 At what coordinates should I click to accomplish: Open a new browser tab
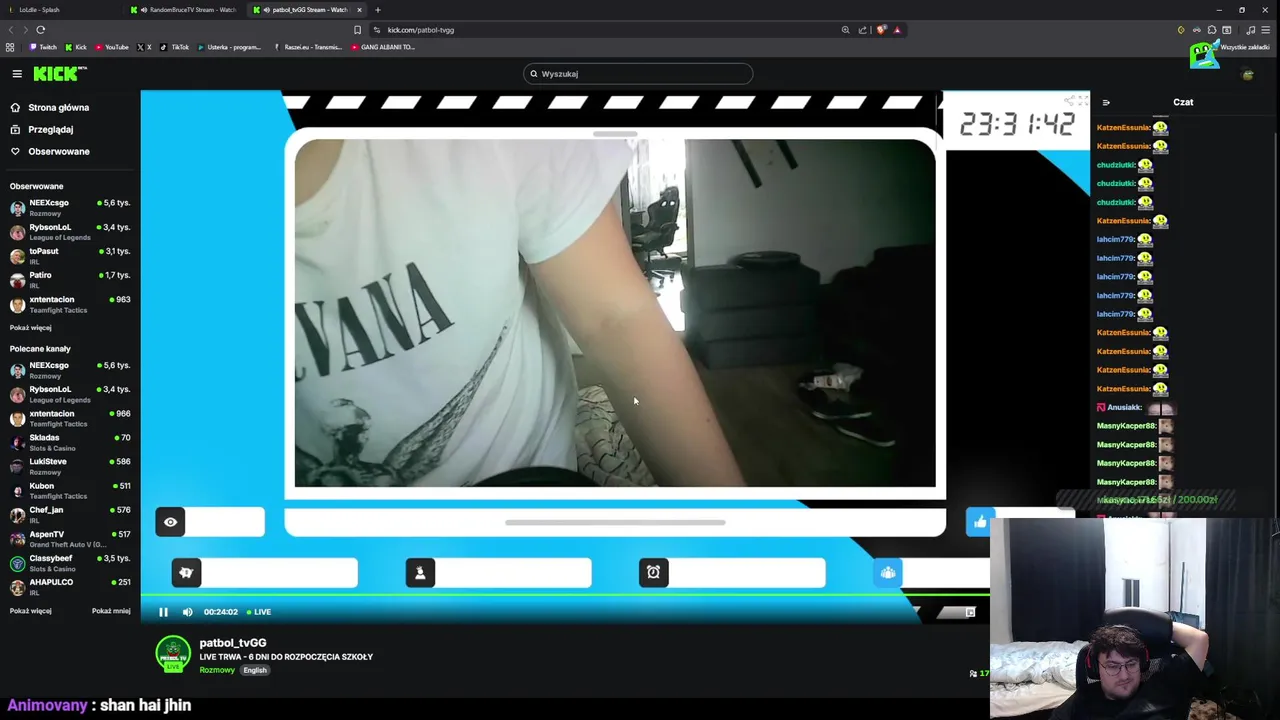[377, 10]
